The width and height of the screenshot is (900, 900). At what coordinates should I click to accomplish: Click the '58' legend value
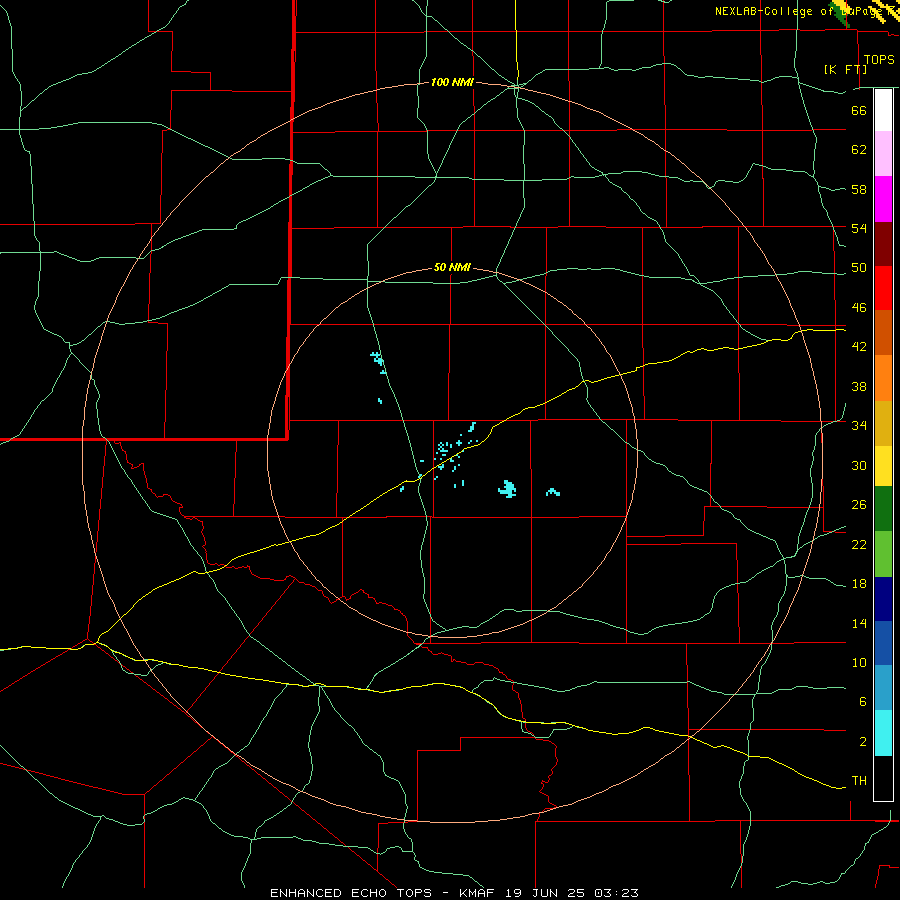pos(859,189)
